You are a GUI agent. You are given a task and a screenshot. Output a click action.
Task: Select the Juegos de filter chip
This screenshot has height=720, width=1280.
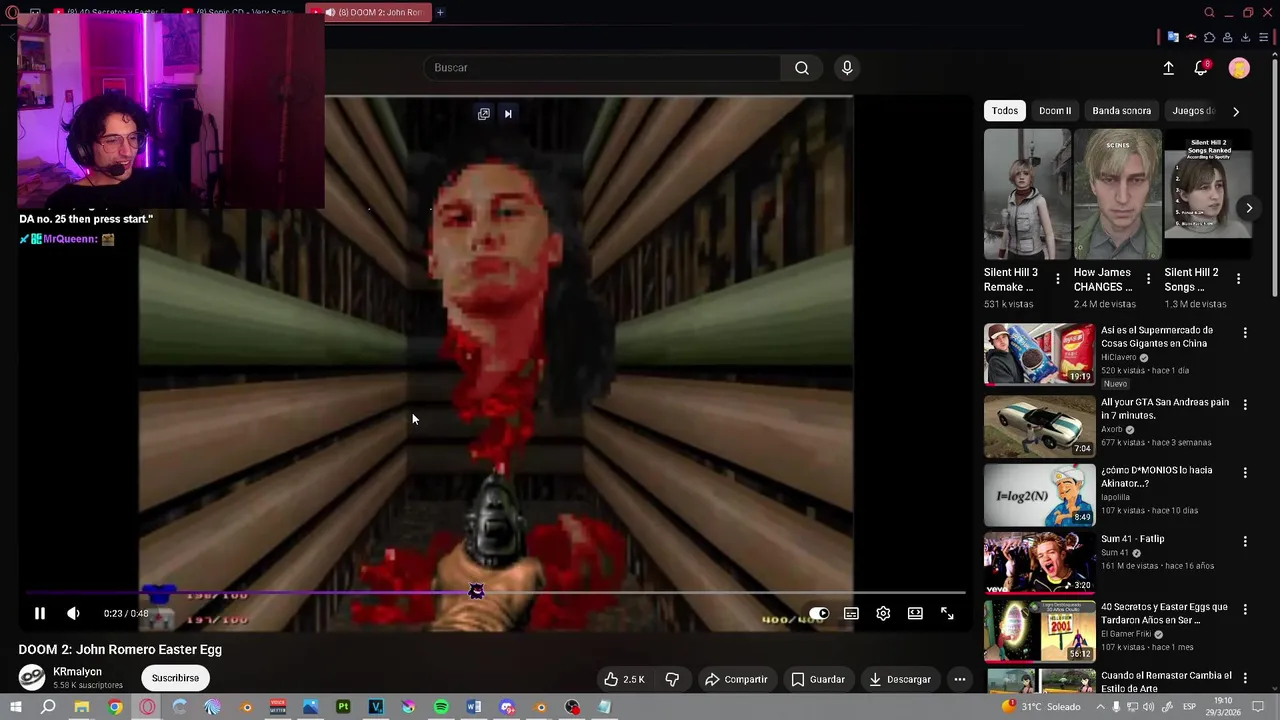(x=1194, y=111)
